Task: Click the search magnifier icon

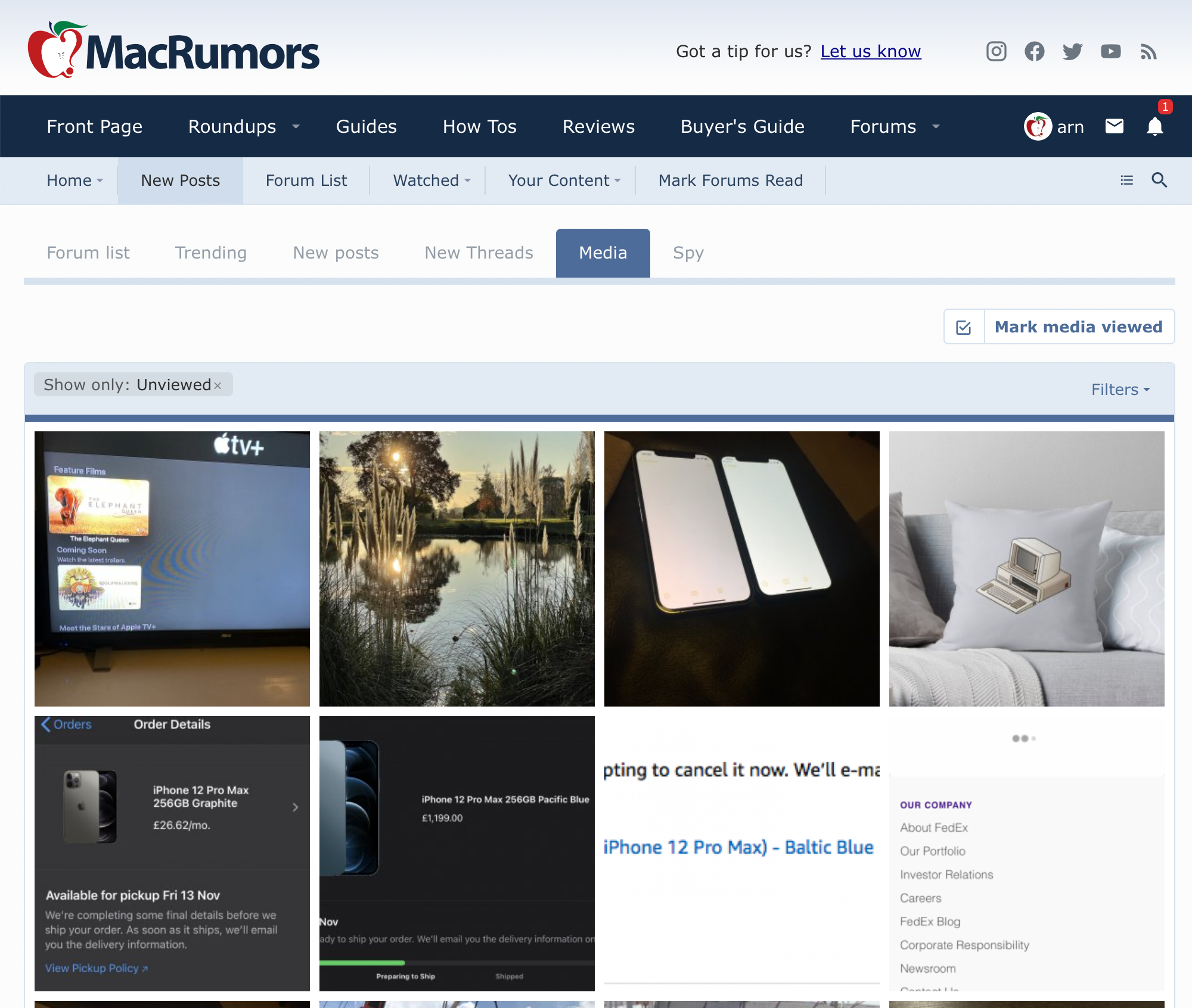Action: click(1159, 180)
